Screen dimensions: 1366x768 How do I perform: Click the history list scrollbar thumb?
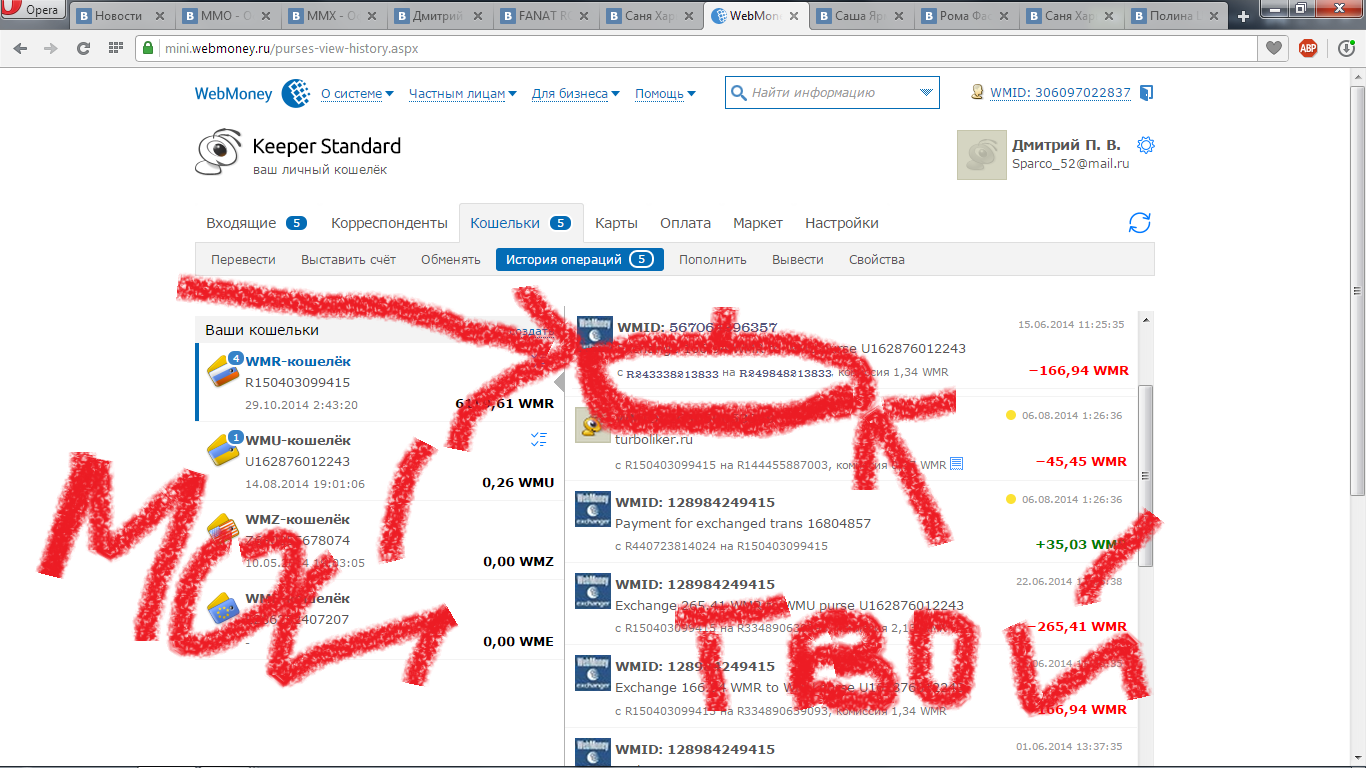coord(1145,475)
